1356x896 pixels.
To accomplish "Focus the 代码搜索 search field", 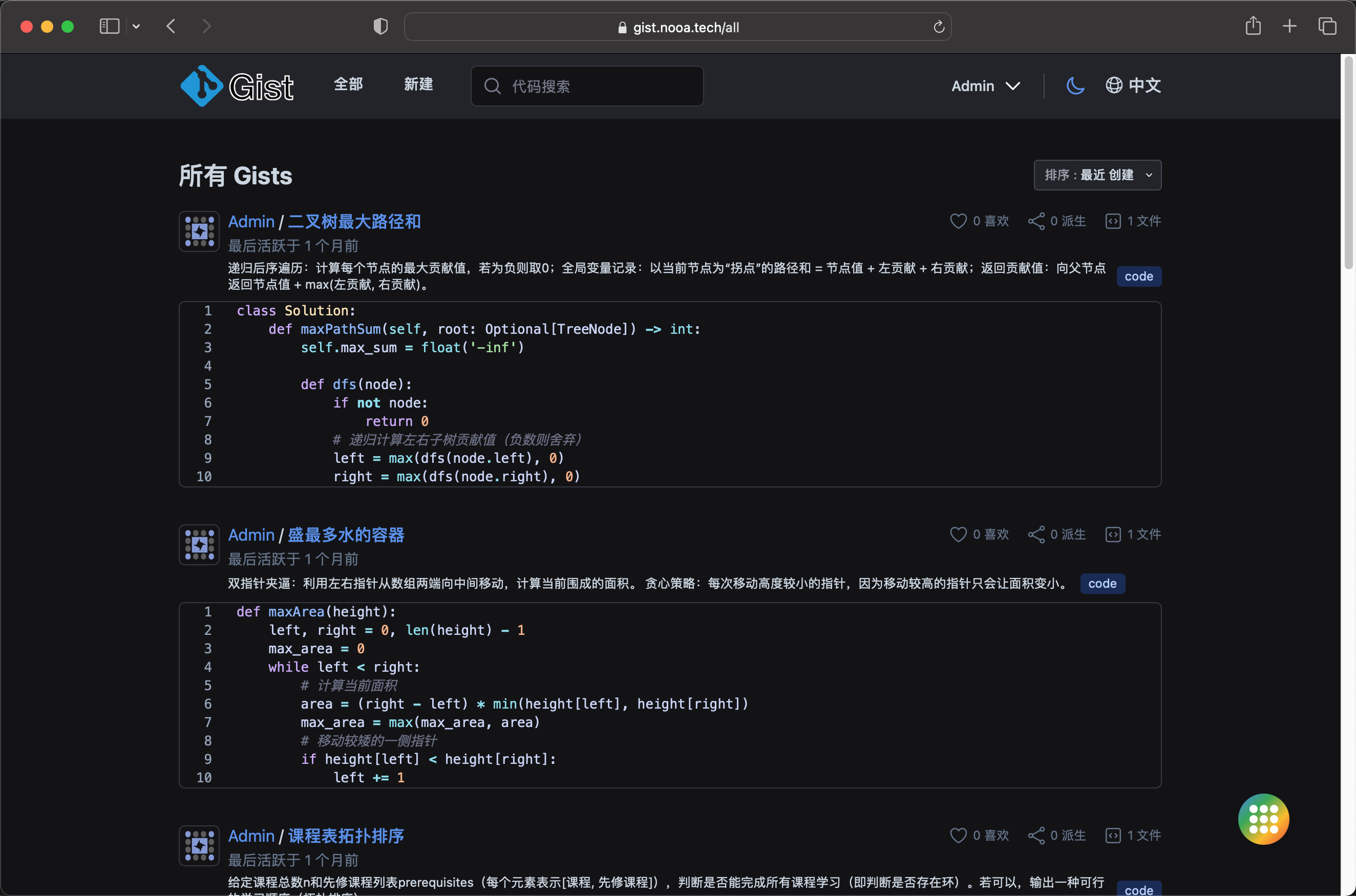I will (595, 87).
